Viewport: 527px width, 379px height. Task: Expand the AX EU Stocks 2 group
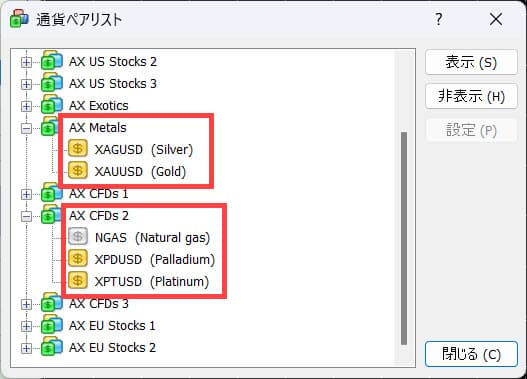point(26,348)
